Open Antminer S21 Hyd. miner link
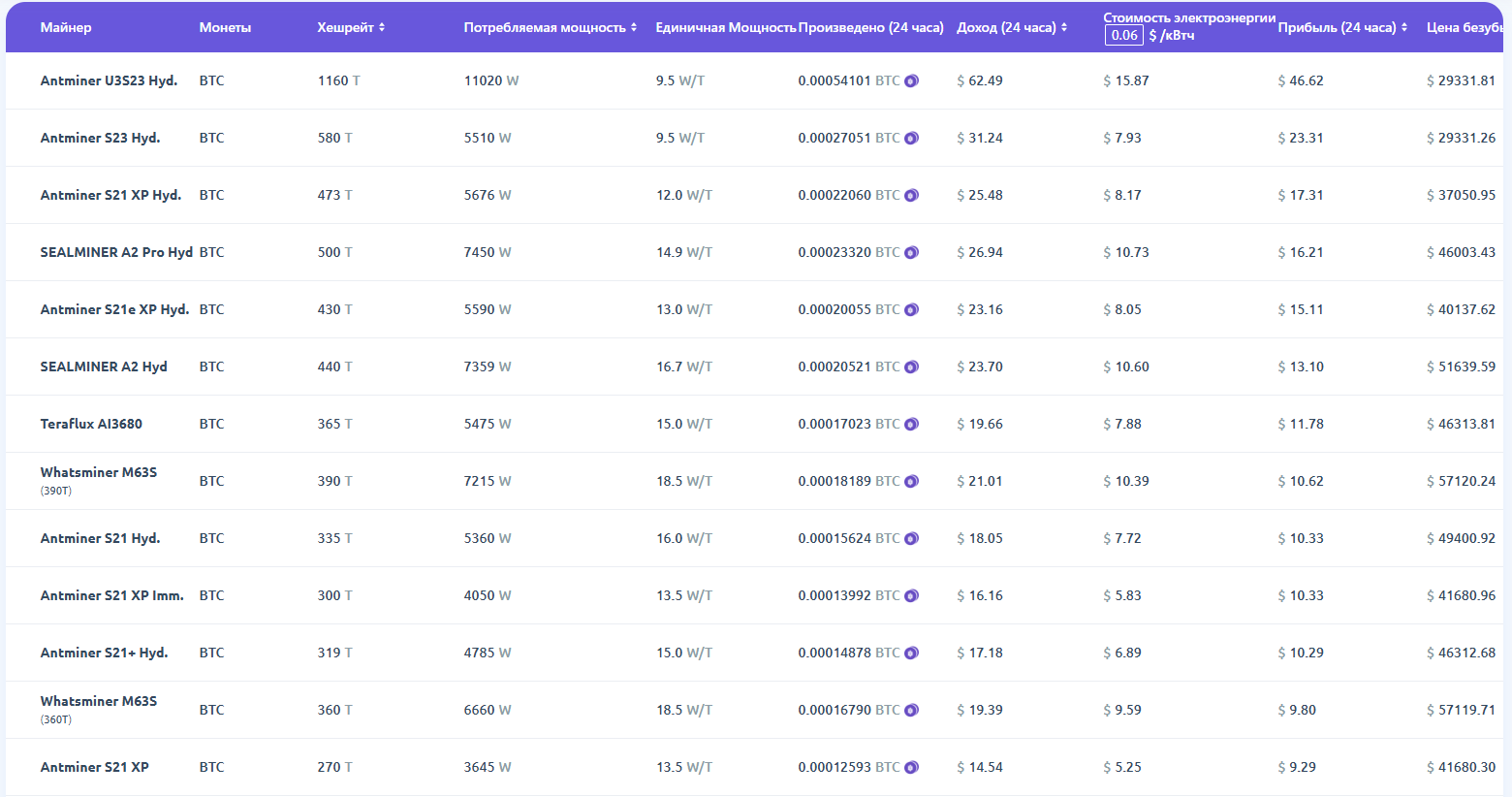 (100, 538)
